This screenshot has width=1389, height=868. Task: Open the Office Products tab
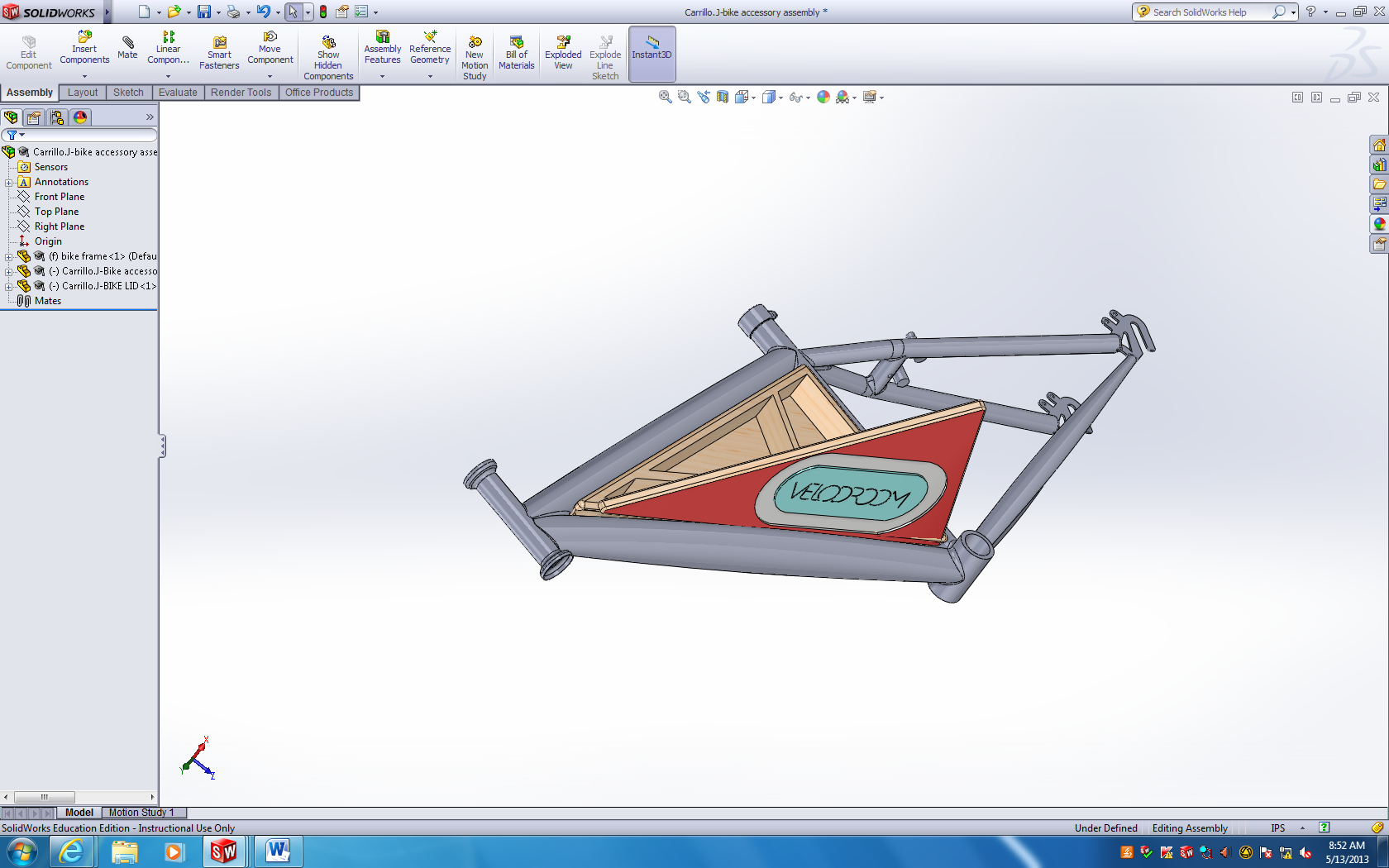(319, 93)
